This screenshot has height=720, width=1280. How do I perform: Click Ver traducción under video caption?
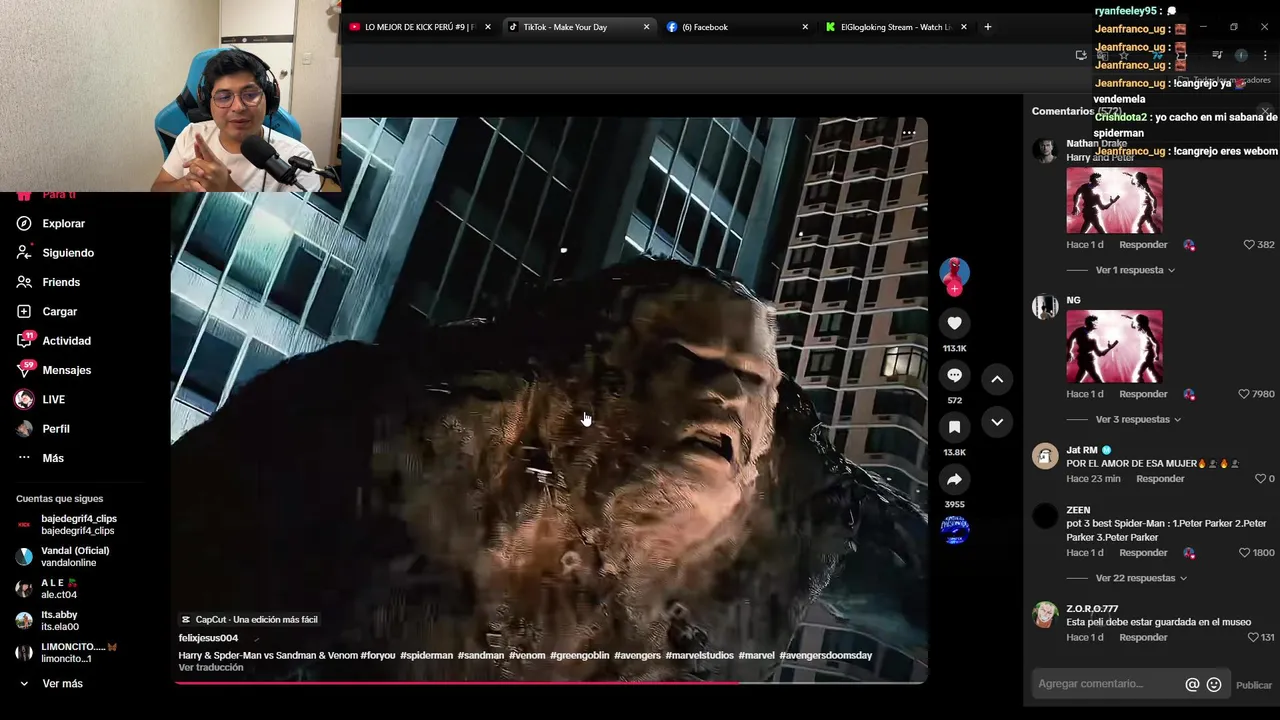211,668
